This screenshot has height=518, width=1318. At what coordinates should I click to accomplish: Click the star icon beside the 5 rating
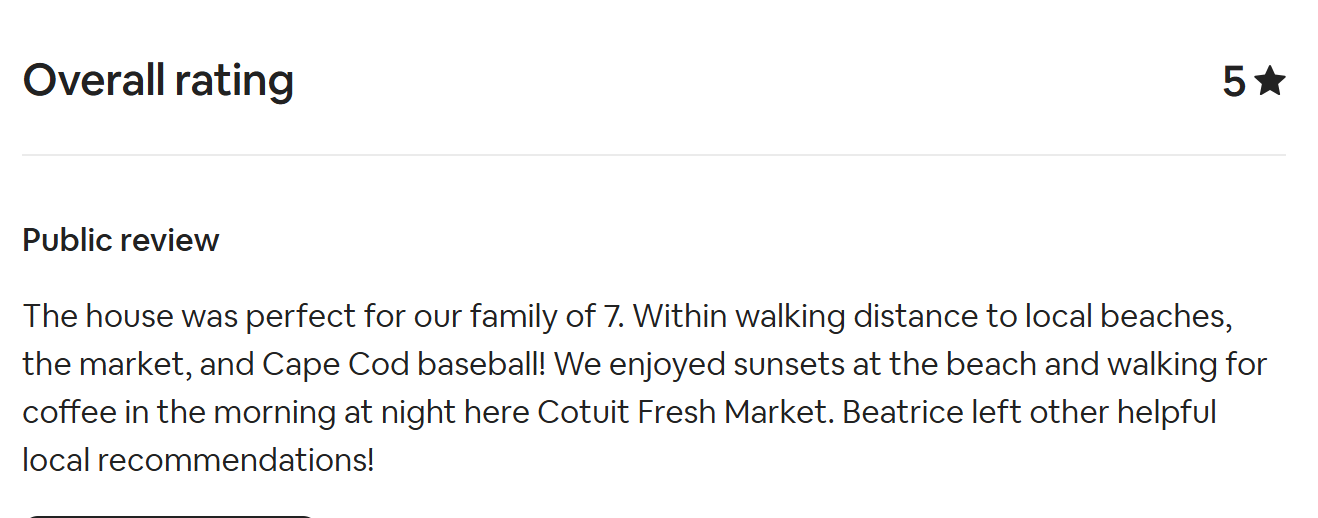pos(1269,81)
